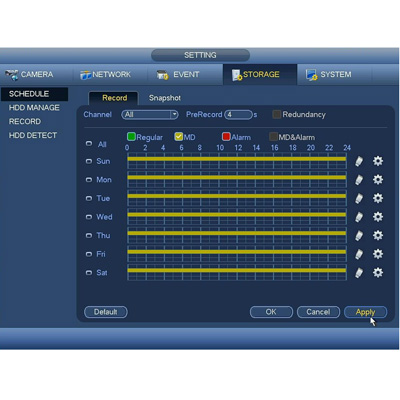The image size is (400, 400).
Task: Open gear settings for Thursday schedule
Action: coord(378,235)
